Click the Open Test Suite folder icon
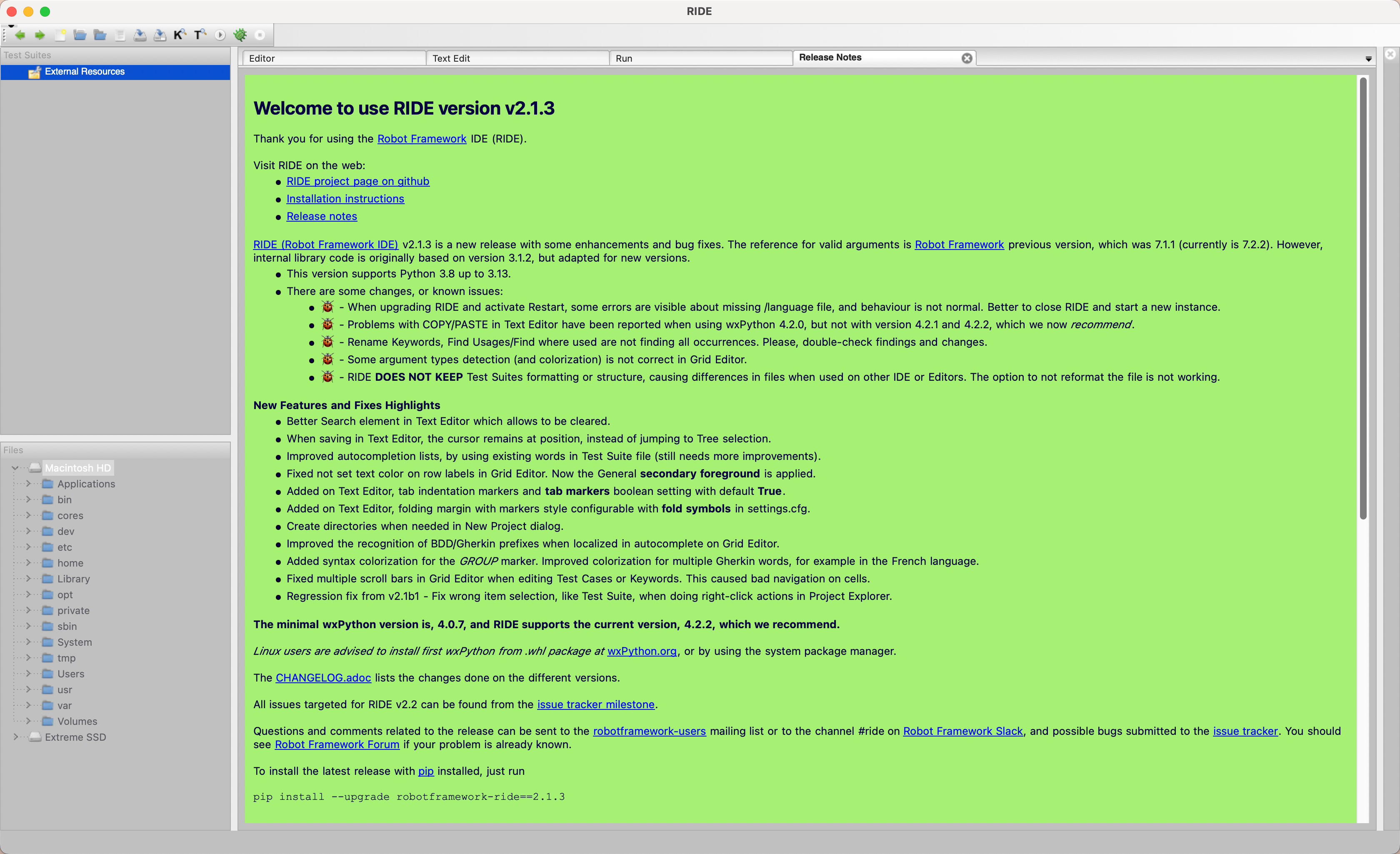1400x854 pixels. 80,35
